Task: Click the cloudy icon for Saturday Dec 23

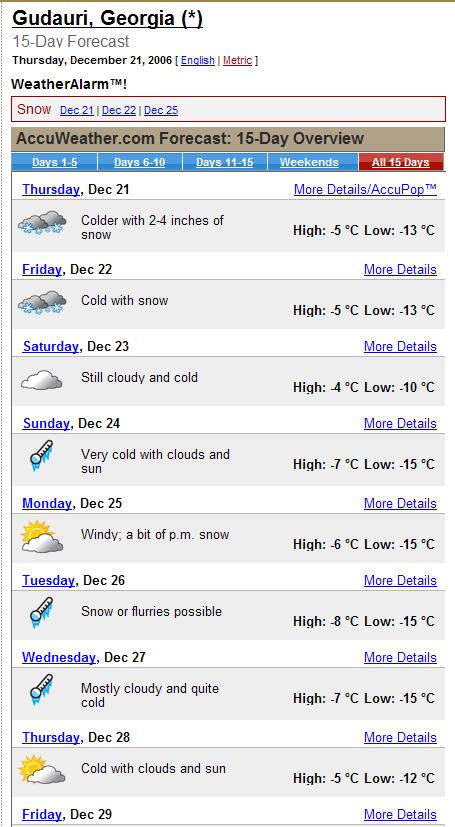Action: coord(42,380)
